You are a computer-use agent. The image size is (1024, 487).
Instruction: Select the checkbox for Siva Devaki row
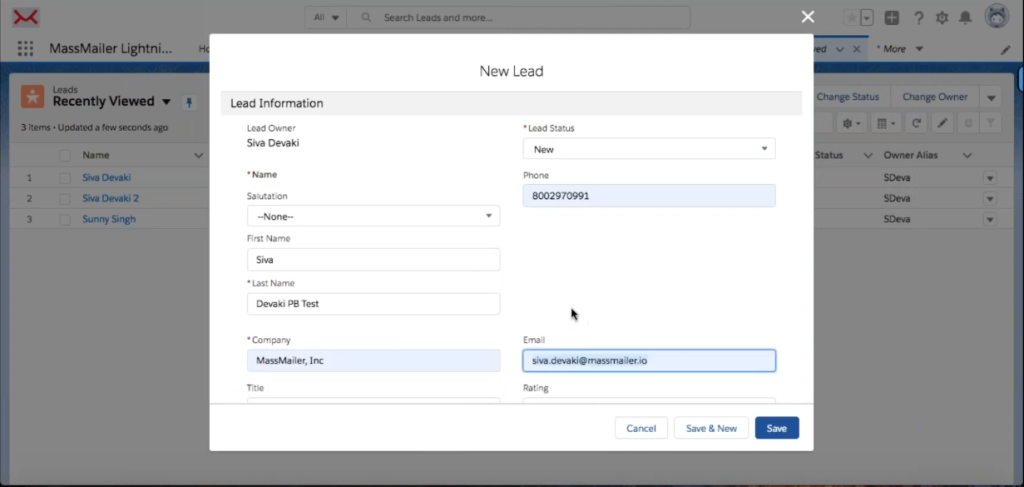click(65, 178)
